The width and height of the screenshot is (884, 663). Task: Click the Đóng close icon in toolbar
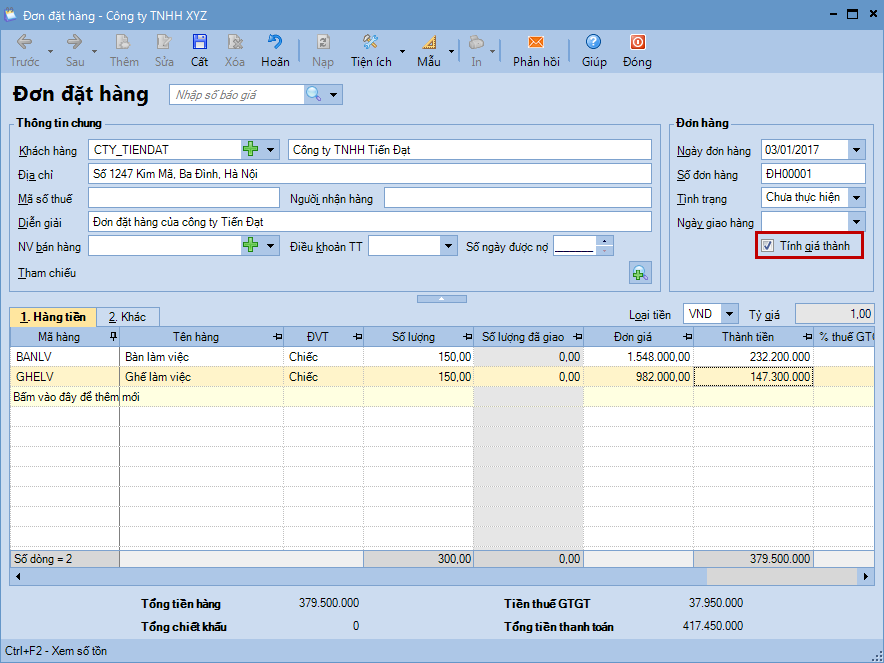pyautogui.click(x=637, y=43)
